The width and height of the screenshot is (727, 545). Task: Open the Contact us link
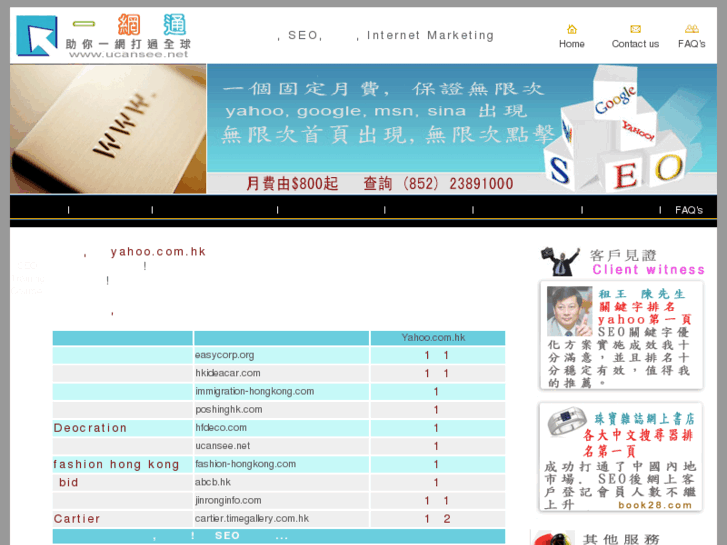coord(635,44)
